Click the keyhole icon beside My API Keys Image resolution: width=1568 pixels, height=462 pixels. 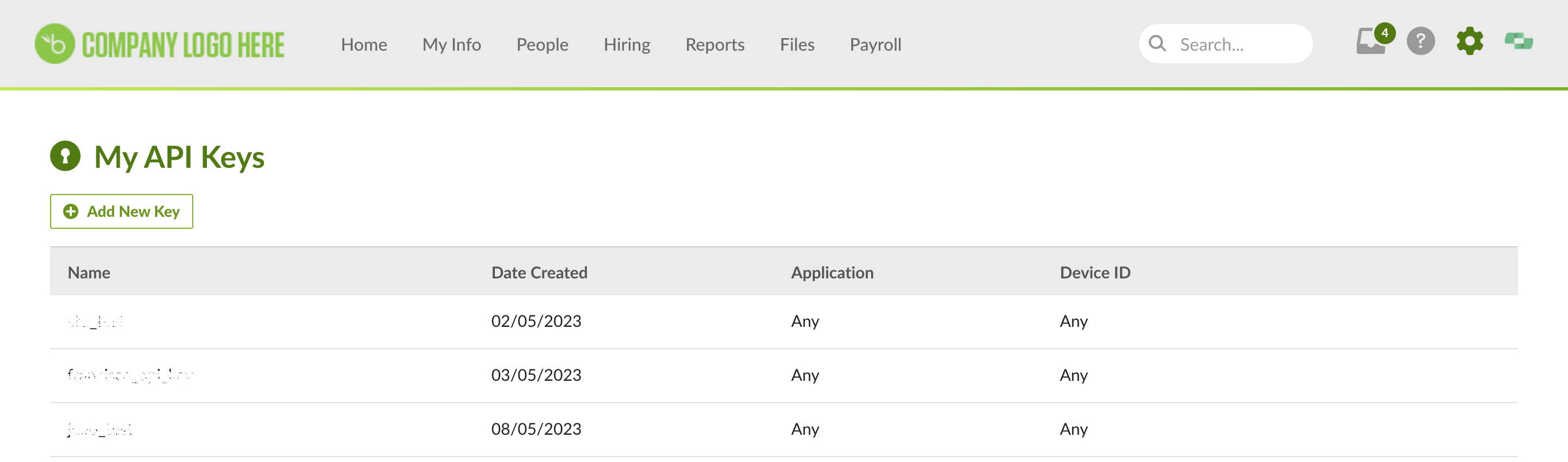[x=65, y=156]
